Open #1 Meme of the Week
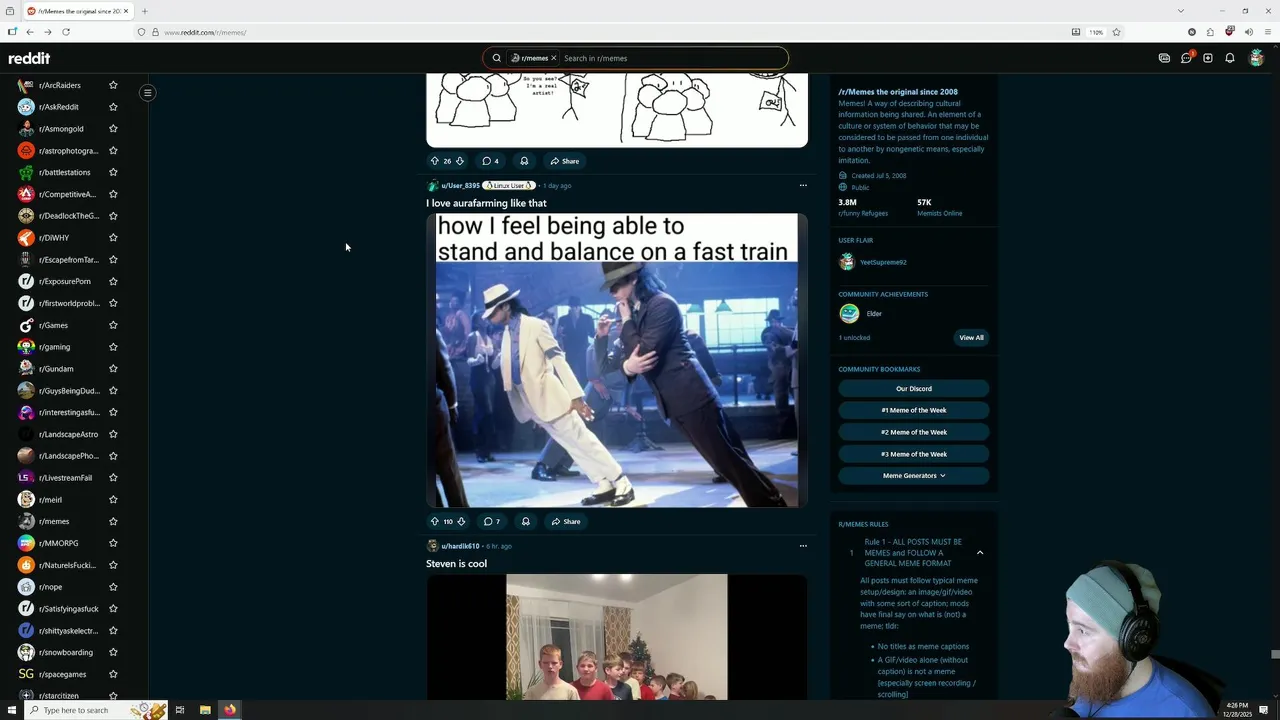 tap(914, 410)
